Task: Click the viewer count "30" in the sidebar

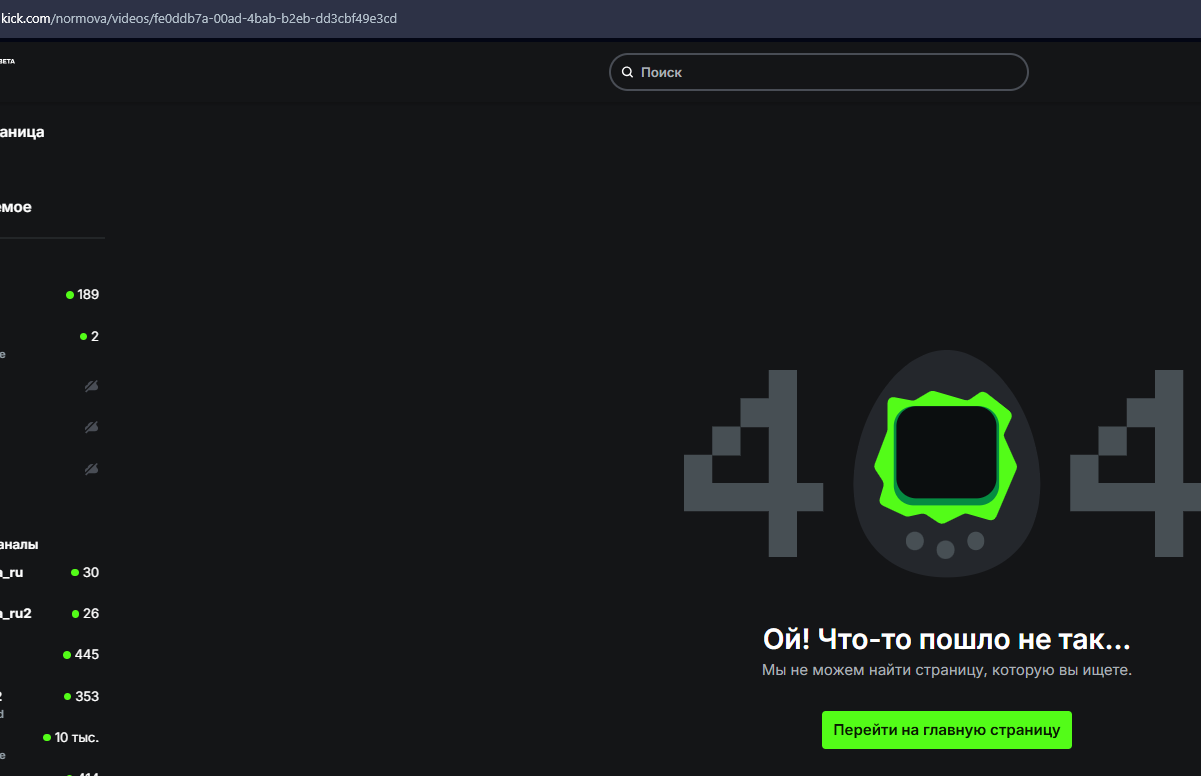Action: pos(91,572)
